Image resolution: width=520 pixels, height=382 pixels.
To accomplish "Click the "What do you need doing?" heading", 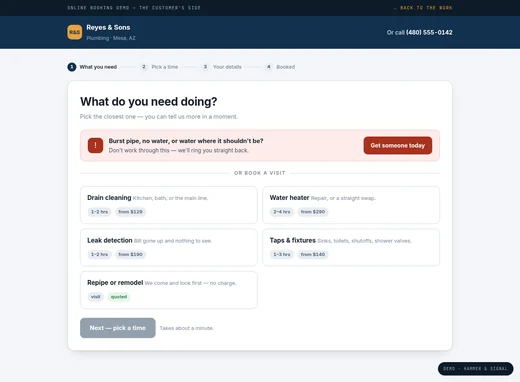I will tap(149, 102).
